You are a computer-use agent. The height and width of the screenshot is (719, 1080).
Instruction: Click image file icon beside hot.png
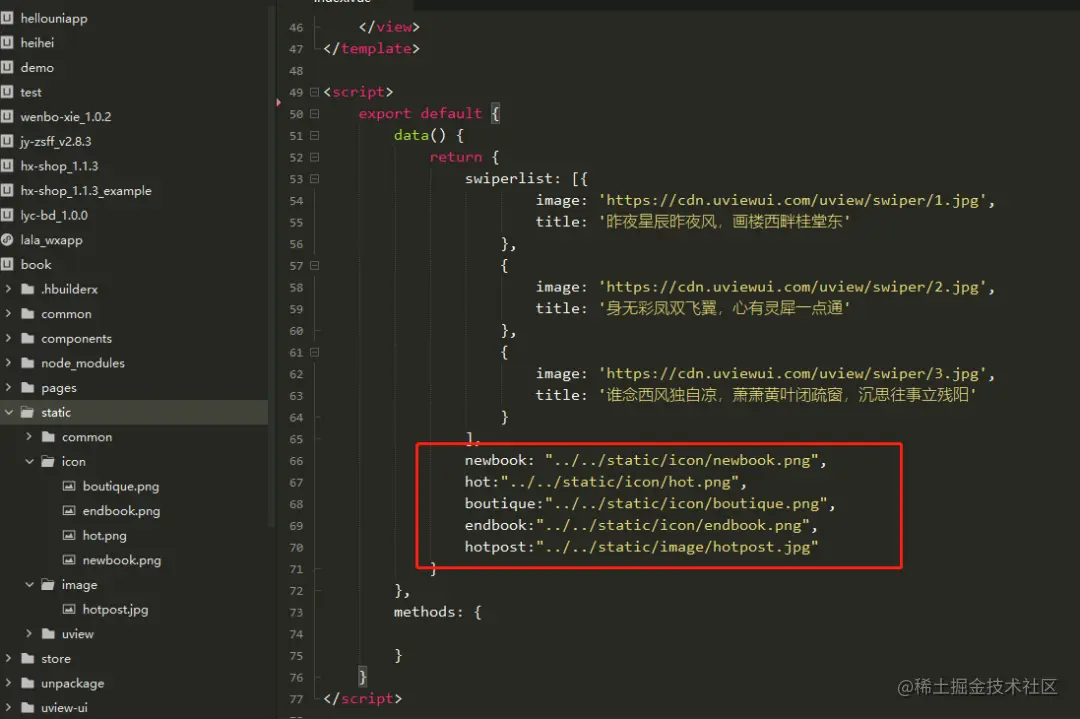click(x=69, y=535)
